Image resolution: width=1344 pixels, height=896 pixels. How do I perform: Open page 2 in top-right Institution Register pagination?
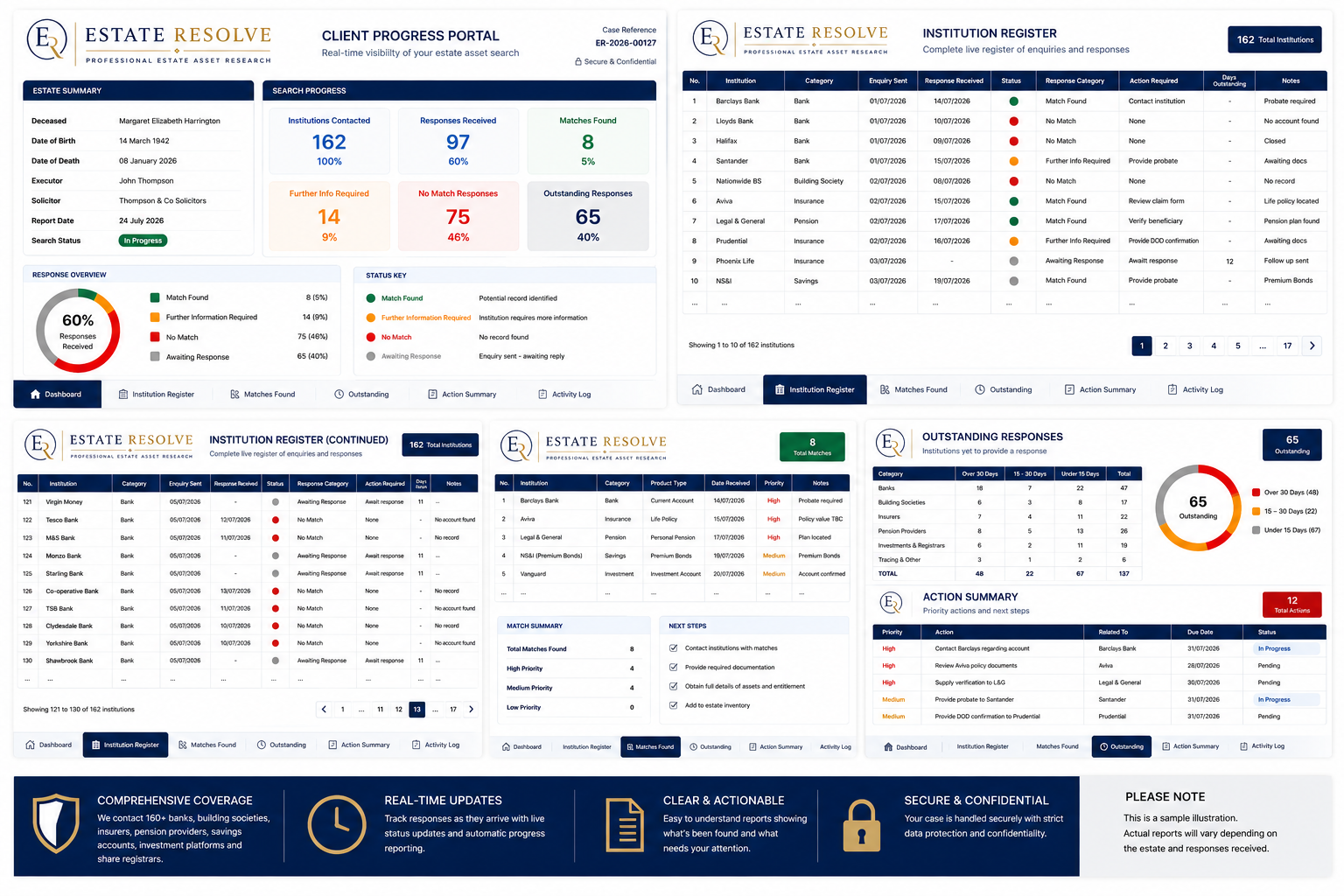(x=1165, y=346)
